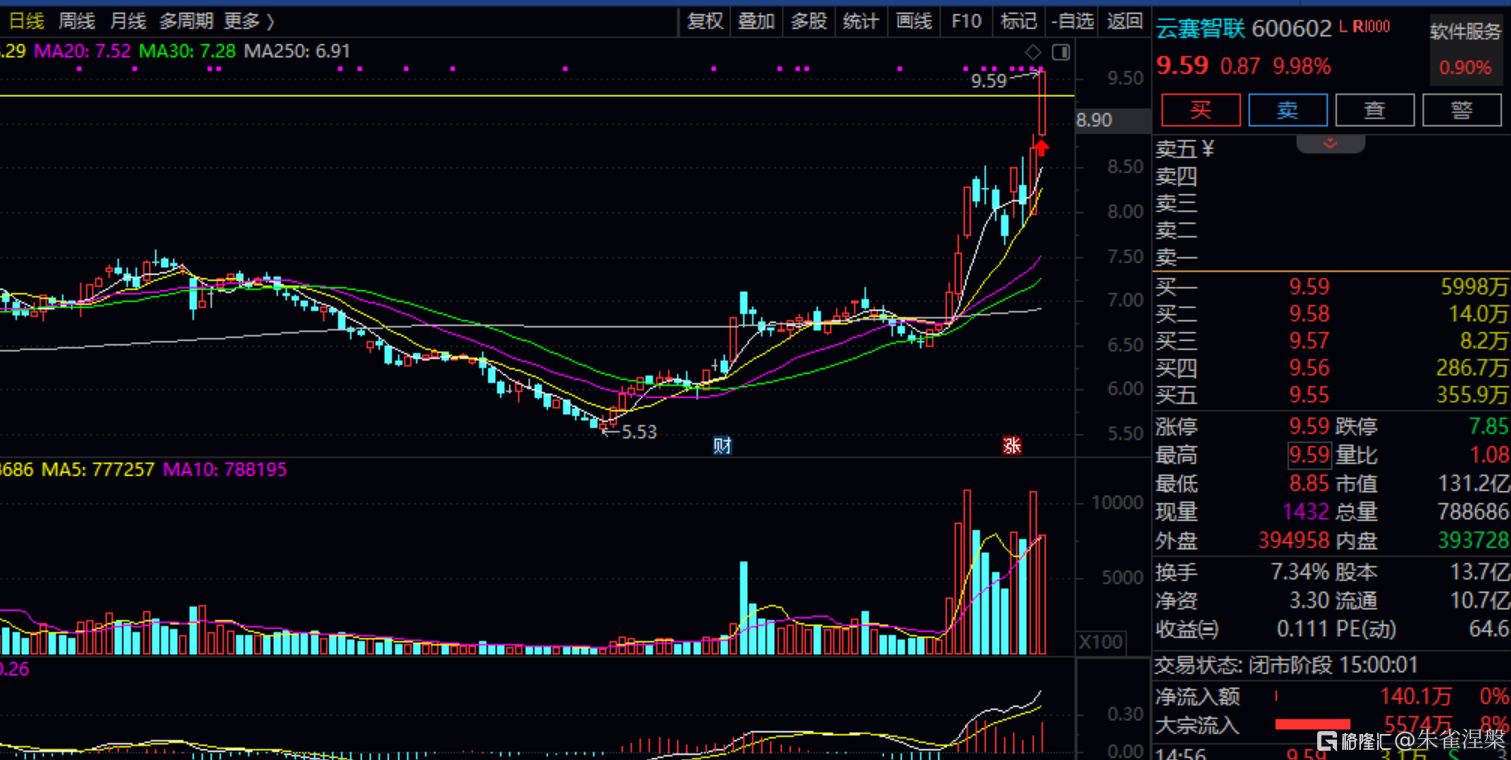Click the boxed 最高 value 9.59

coord(1309,456)
